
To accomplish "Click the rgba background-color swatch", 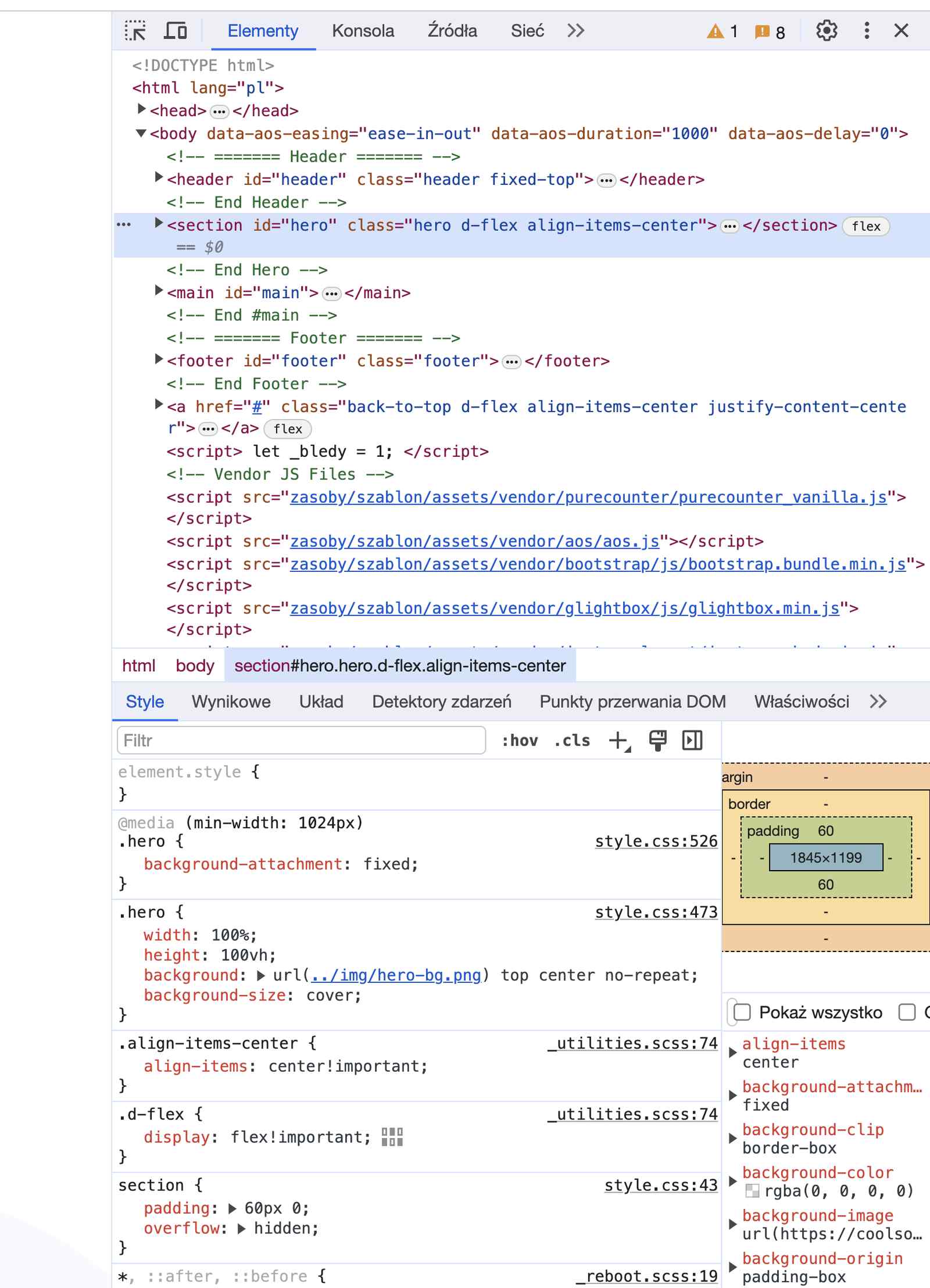I will pyautogui.click(x=752, y=1191).
